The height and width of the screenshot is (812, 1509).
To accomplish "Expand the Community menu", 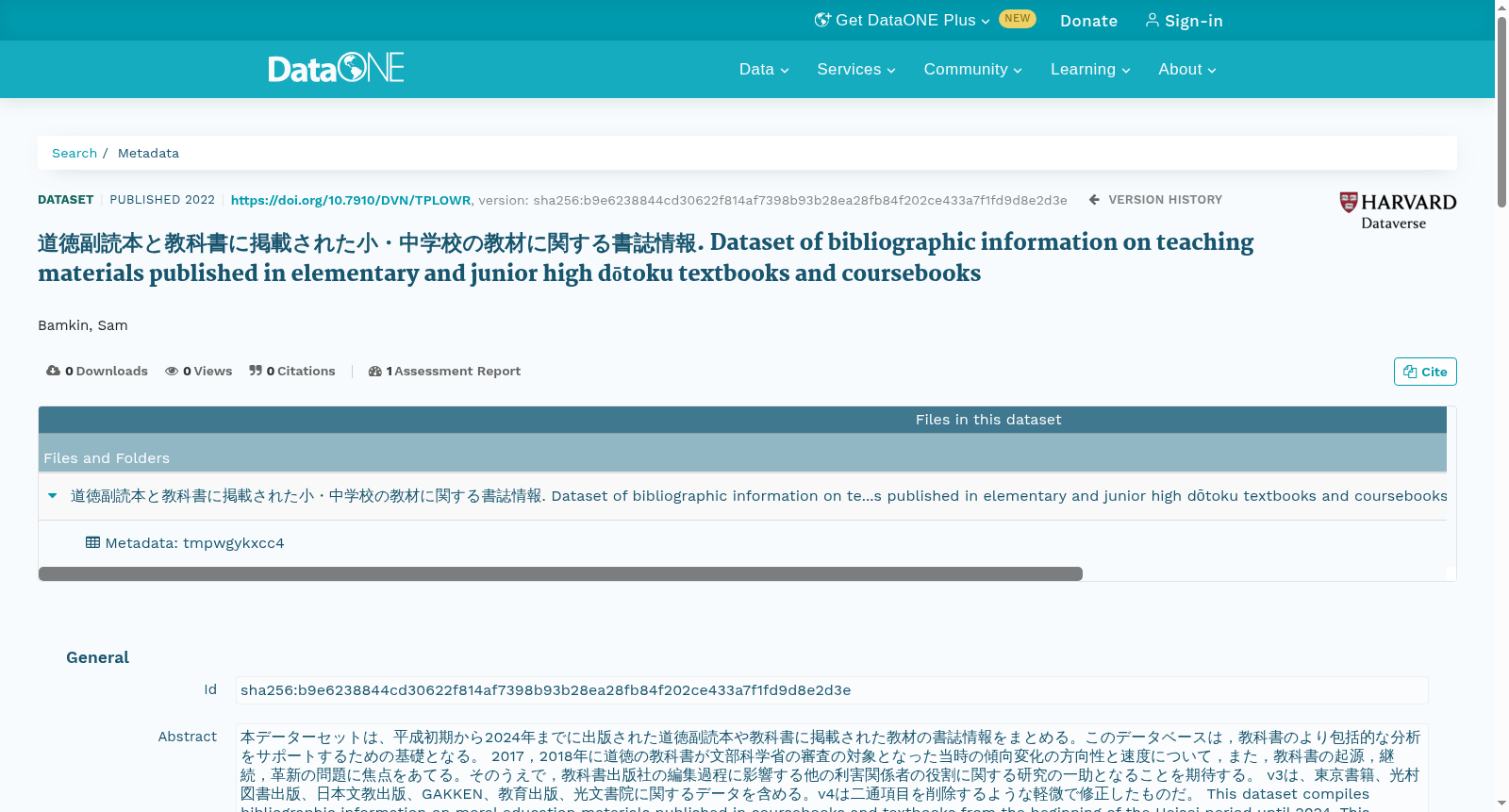I will [973, 69].
